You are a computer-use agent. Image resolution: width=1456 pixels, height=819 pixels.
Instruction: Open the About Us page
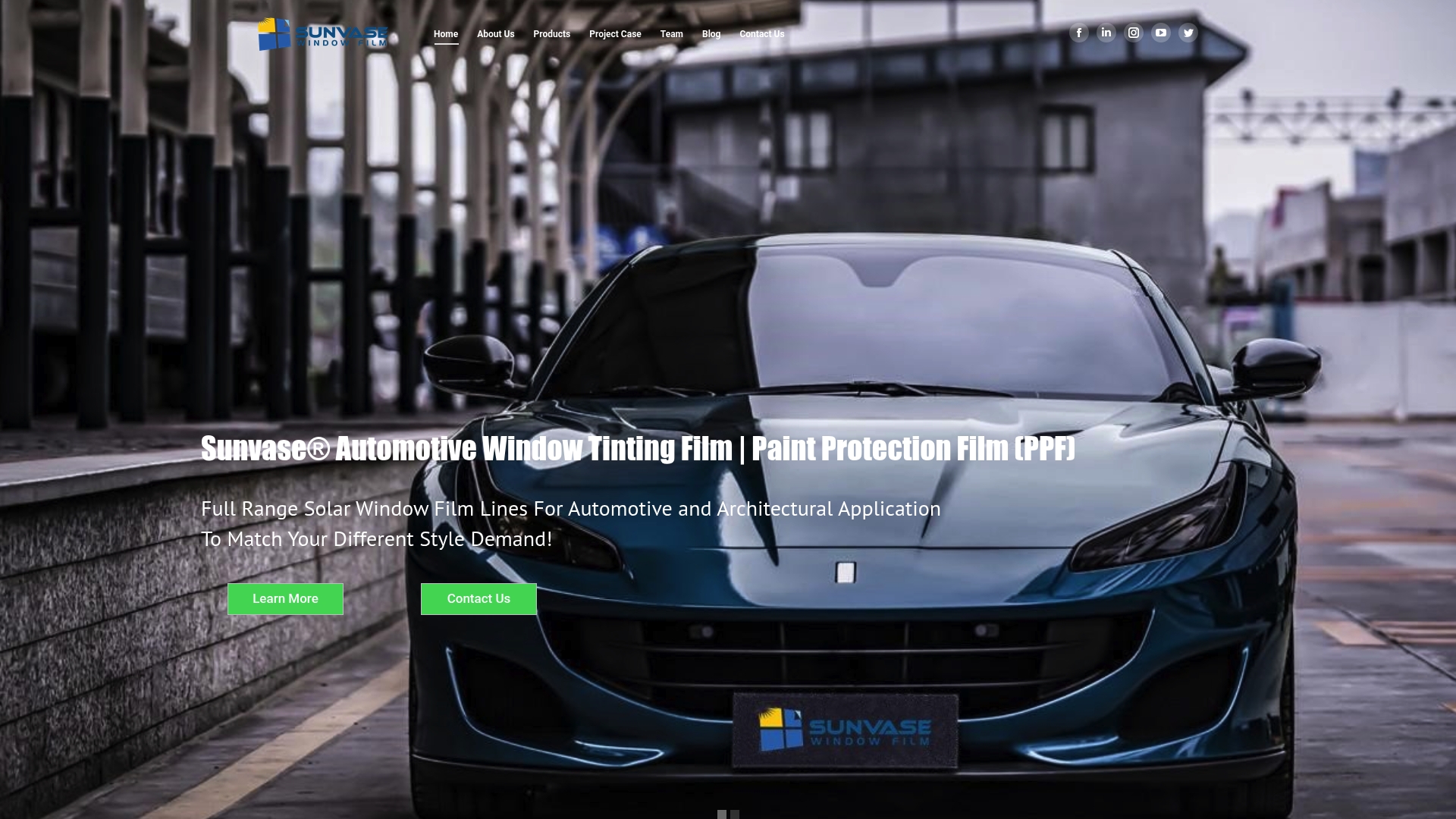click(495, 34)
